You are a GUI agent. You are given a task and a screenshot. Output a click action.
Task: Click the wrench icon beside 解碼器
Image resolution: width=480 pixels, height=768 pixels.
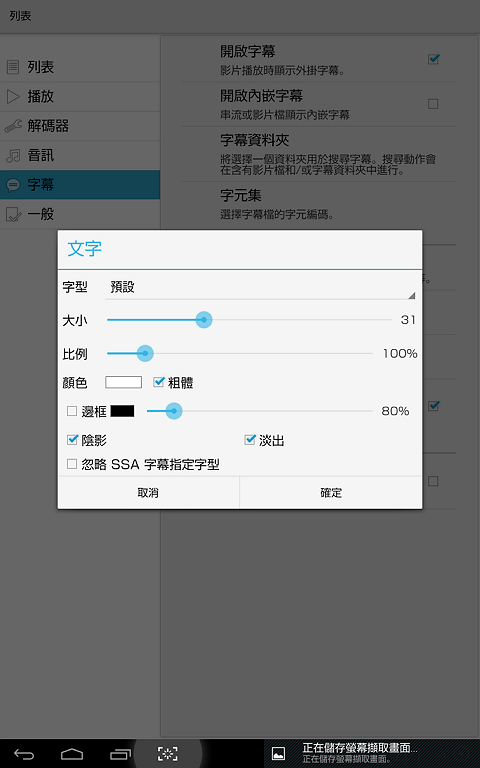(13, 126)
